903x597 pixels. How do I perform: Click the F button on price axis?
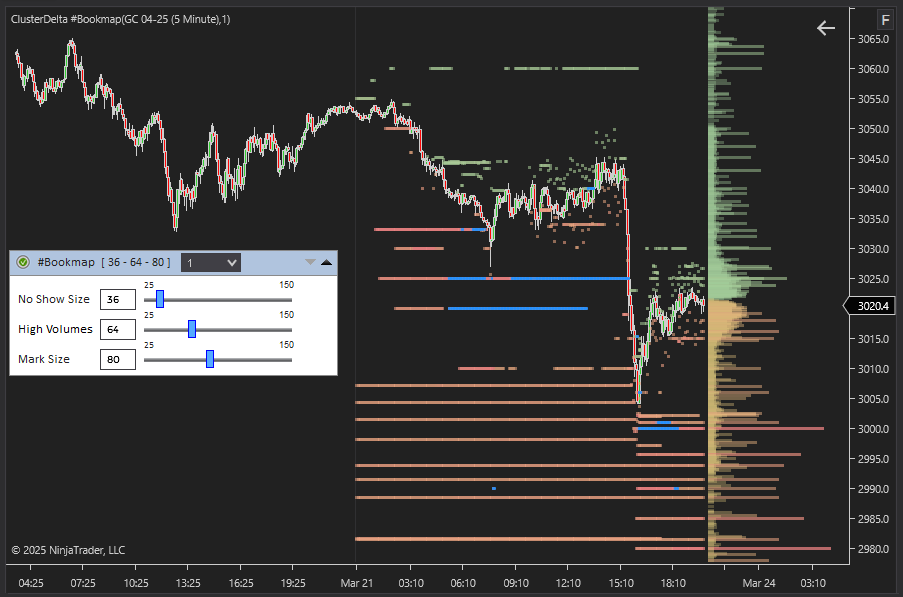[x=885, y=20]
